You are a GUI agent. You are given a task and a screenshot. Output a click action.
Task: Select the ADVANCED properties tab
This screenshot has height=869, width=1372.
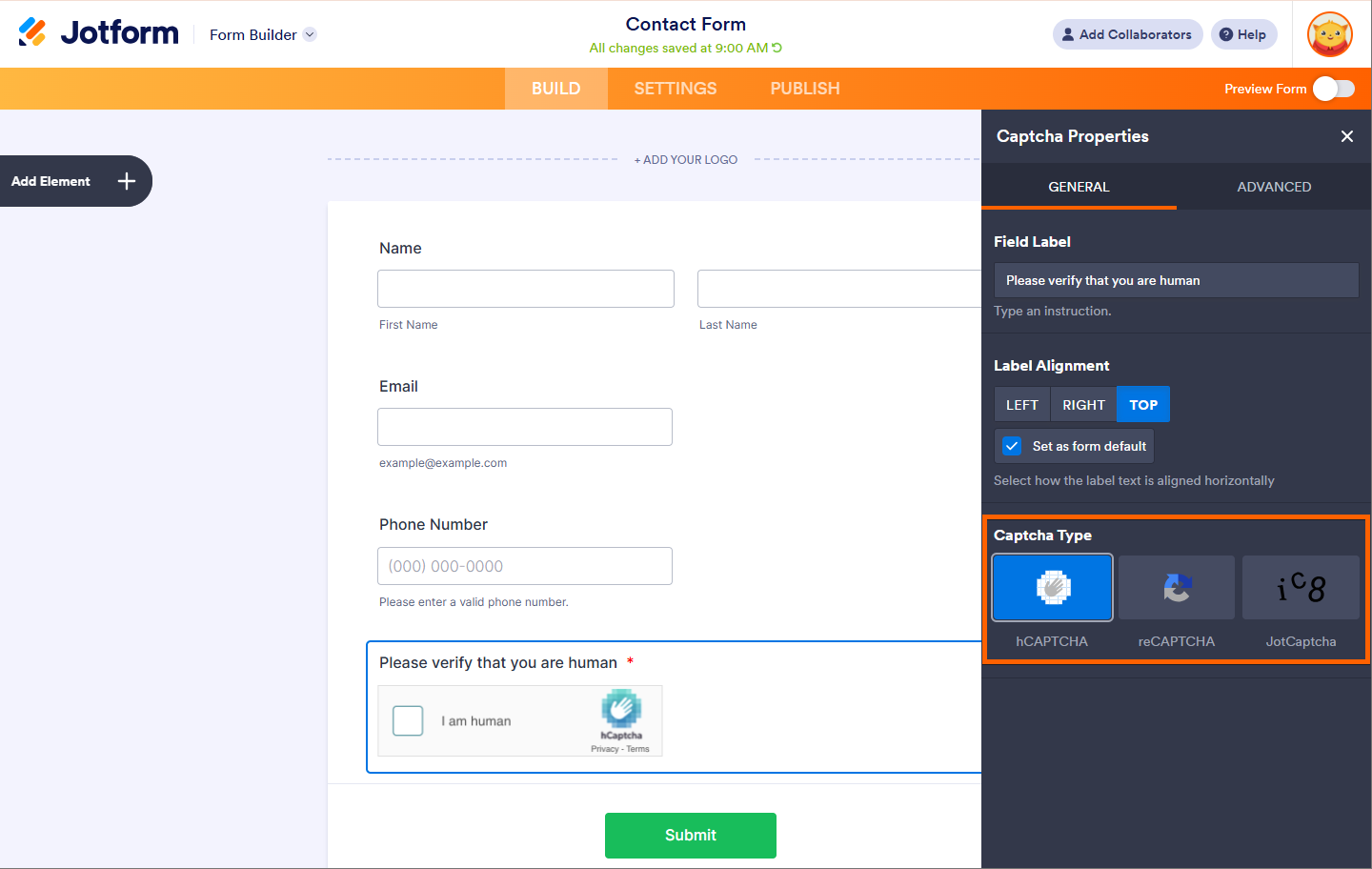(1274, 187)
